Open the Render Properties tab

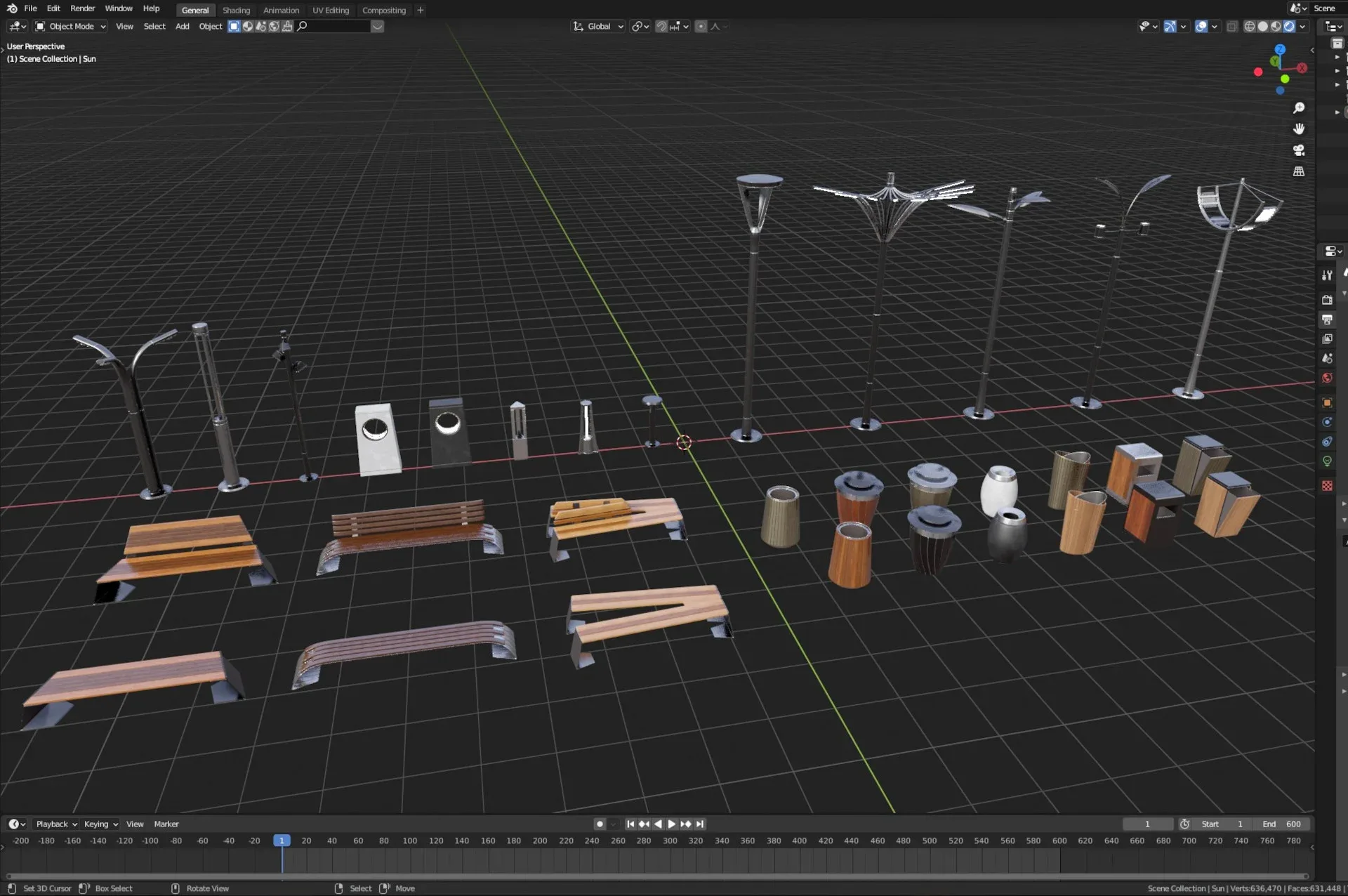tap(1328, 298)
